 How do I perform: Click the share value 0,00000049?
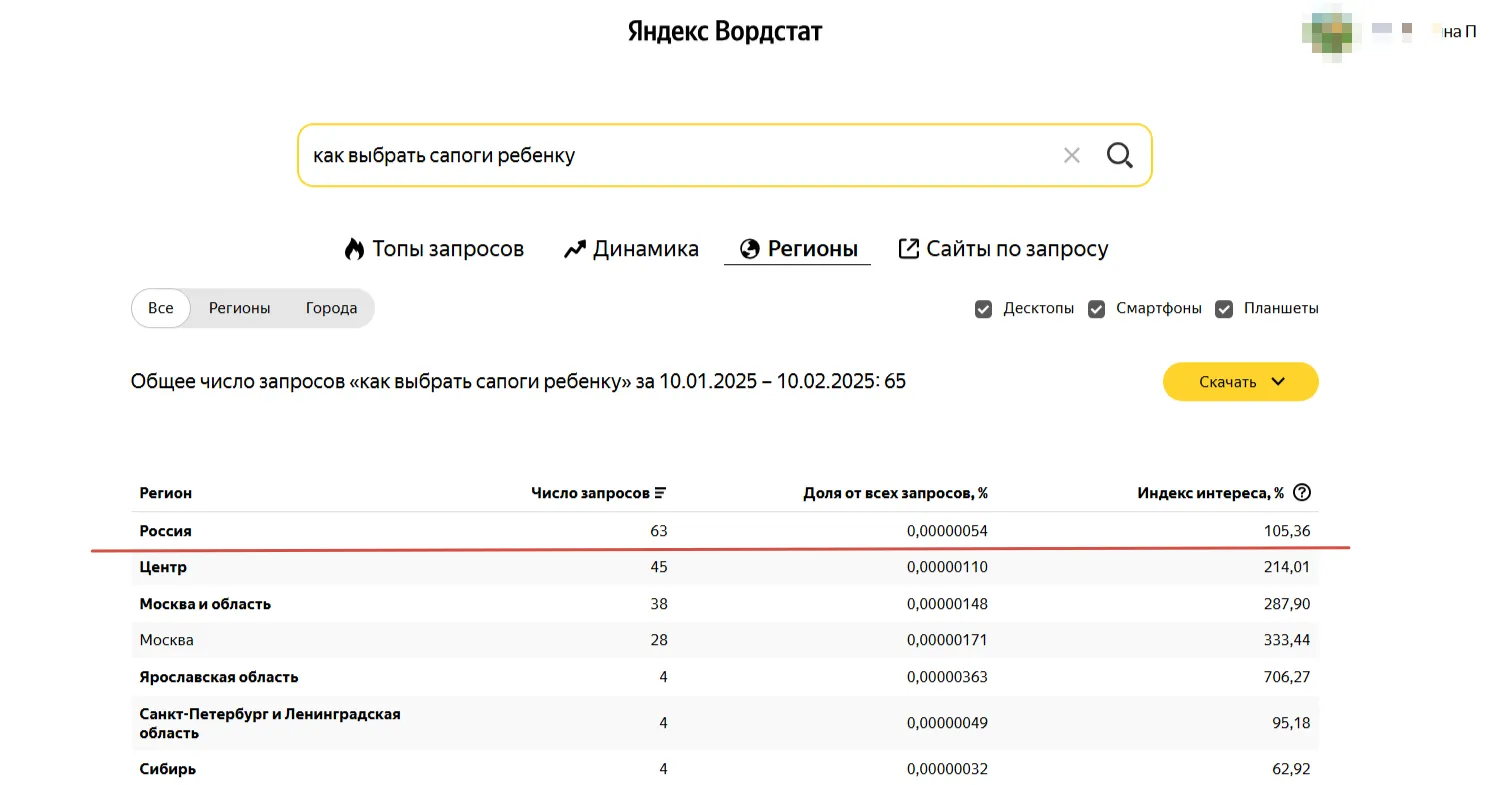947,723
